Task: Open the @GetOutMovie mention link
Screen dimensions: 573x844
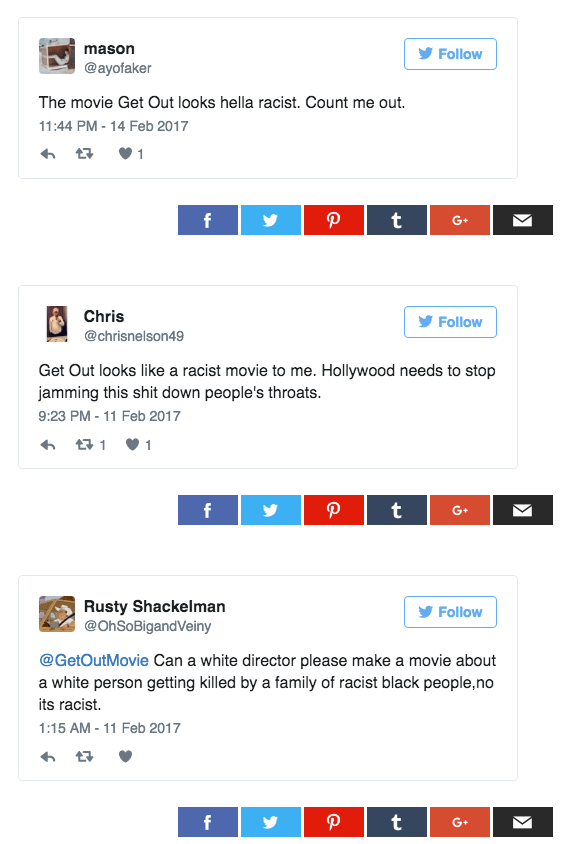Action: (94, 660)
